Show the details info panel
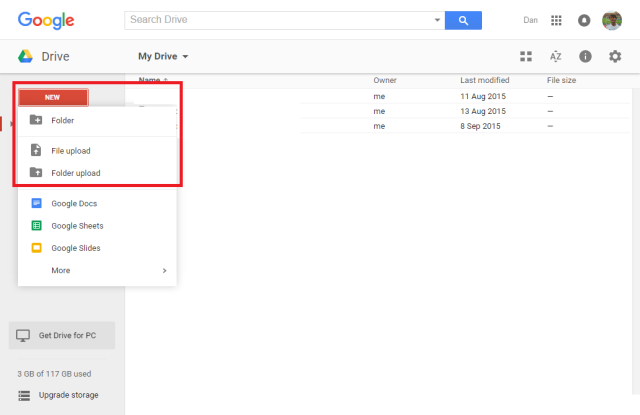The height and width of the screenshot is (415, 640). click(585, 56)
